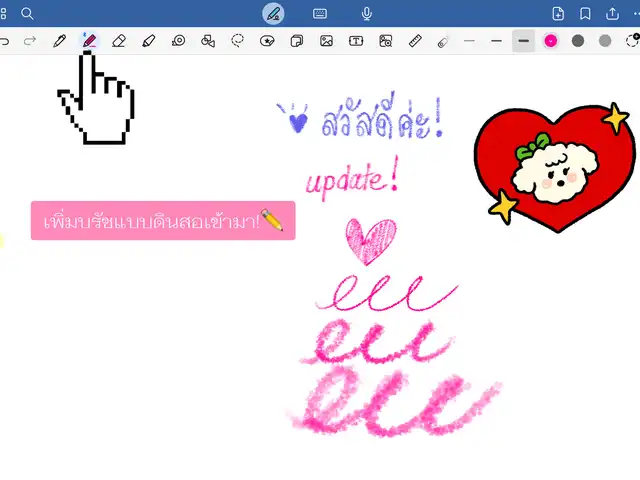Open the share and export menu
The height and width of the screenshot is (480, 640).
click(612, 13)
